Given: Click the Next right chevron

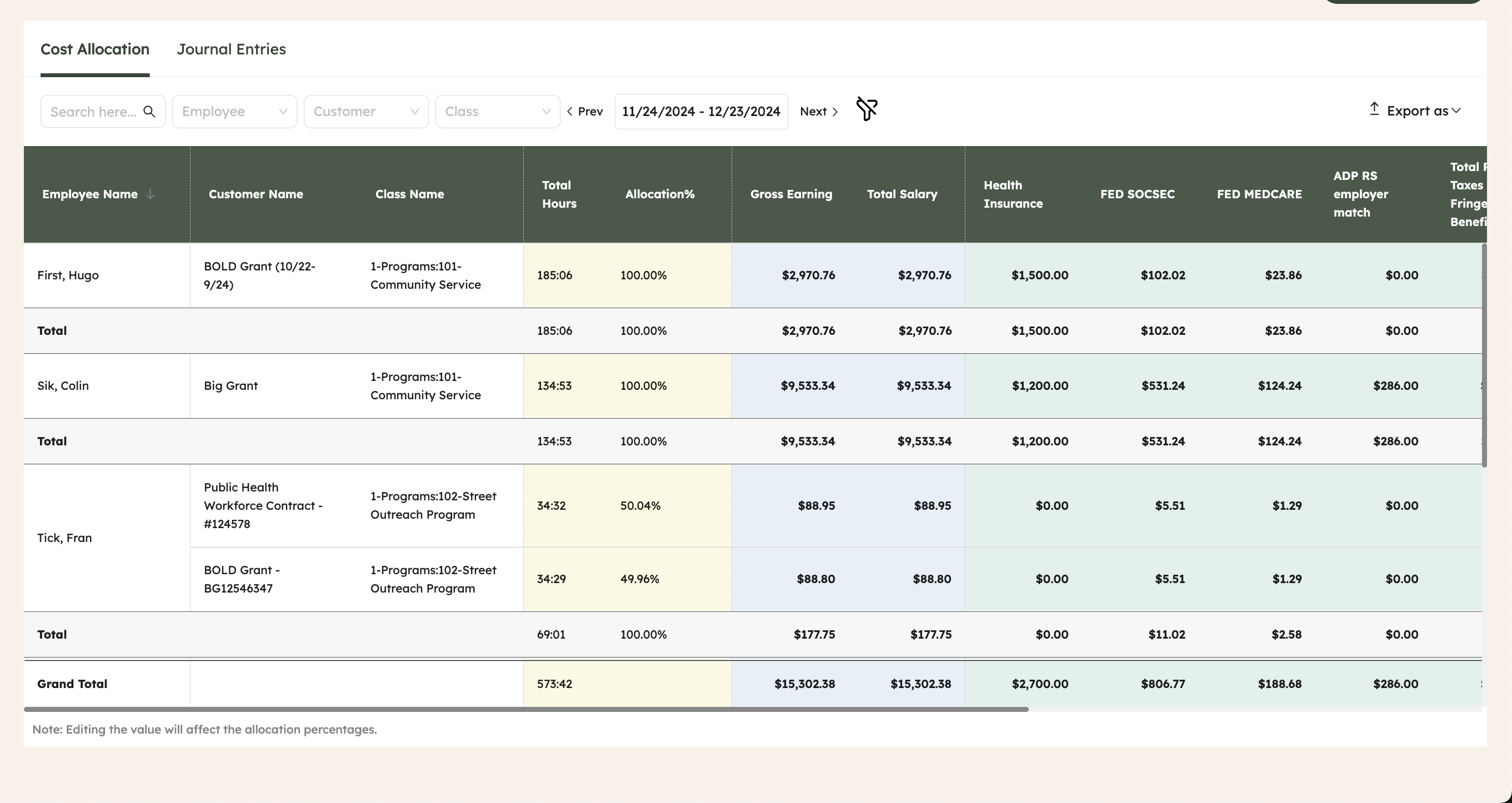Looking at the screenshot, I should pos(835,112).
